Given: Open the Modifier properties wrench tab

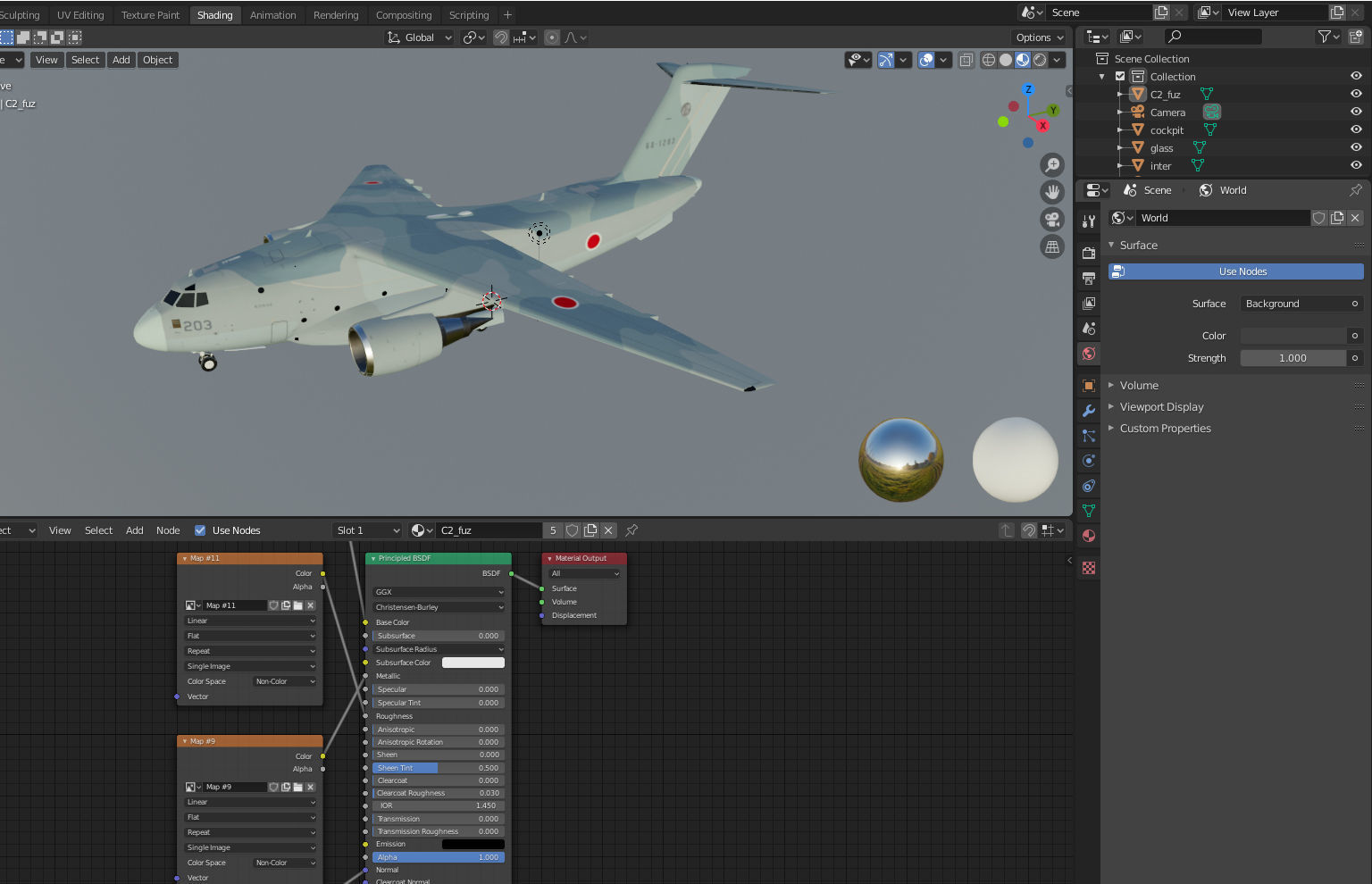Looking at the screenshot, I should [1088, 411].
